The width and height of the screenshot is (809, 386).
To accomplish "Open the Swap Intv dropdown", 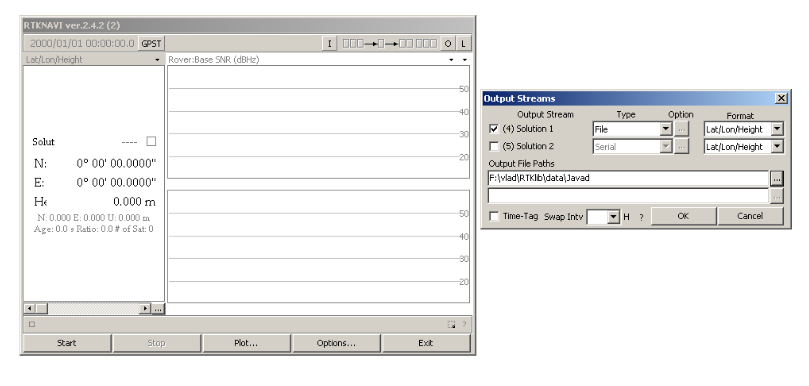I will coord(613,217).
